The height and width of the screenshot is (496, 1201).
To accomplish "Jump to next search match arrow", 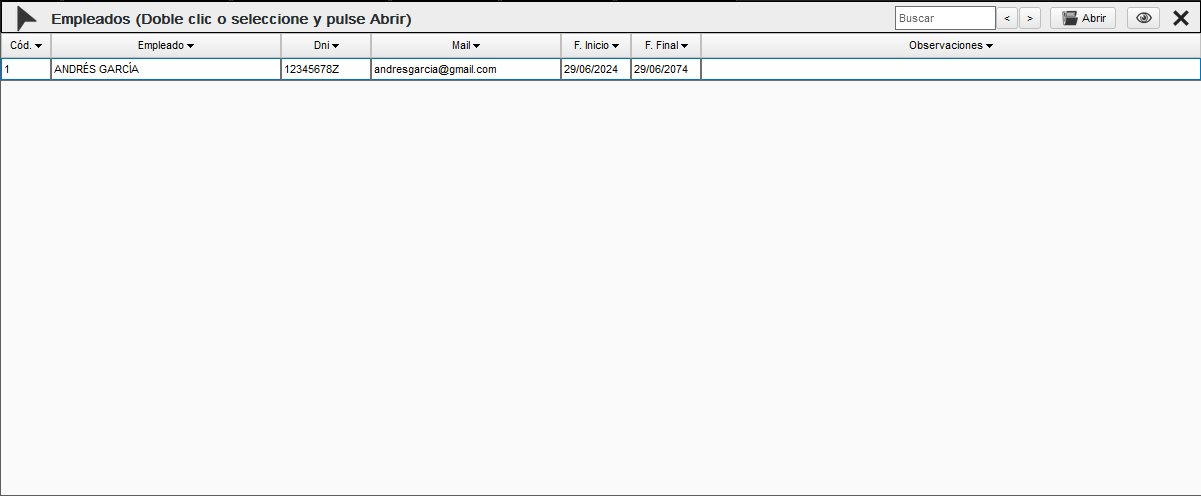I will click(x=1030, y=18).
